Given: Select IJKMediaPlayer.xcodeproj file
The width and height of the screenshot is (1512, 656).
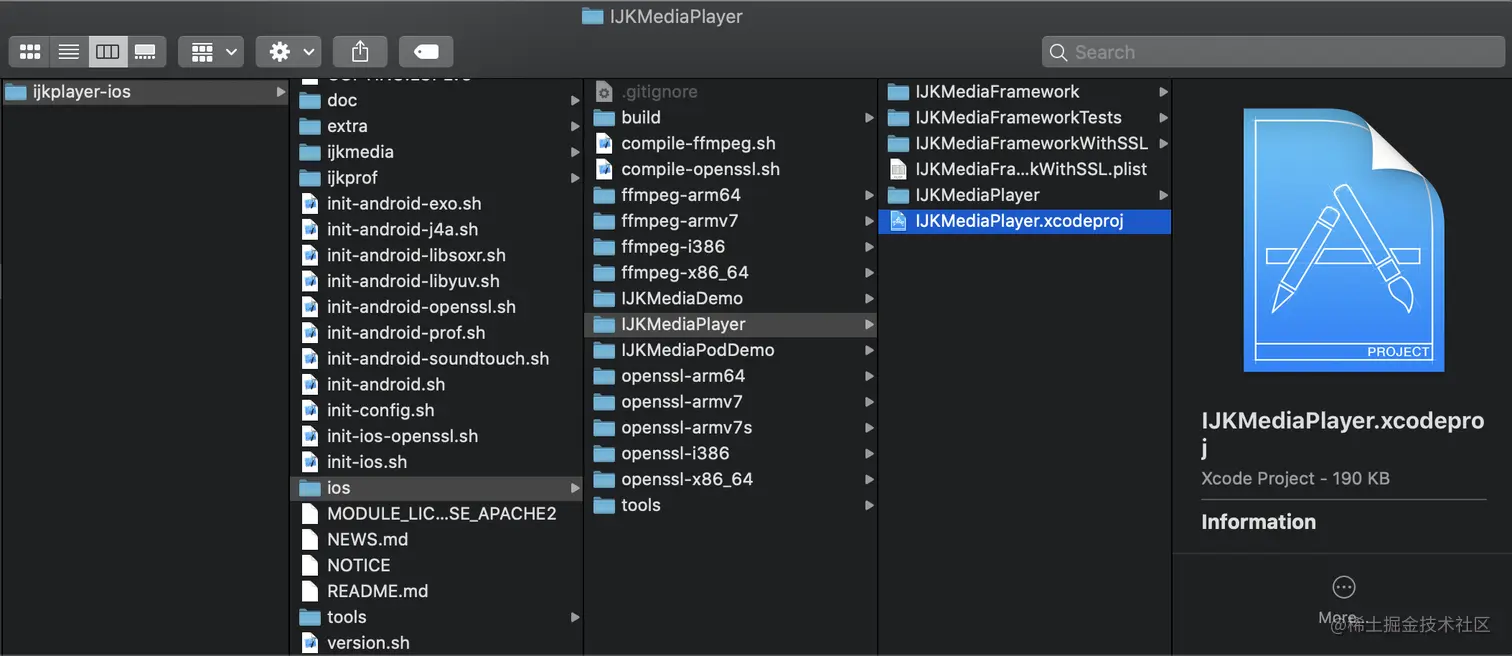Looking at the screenshot, I should pyautogui.click(x=1024, y=221).
